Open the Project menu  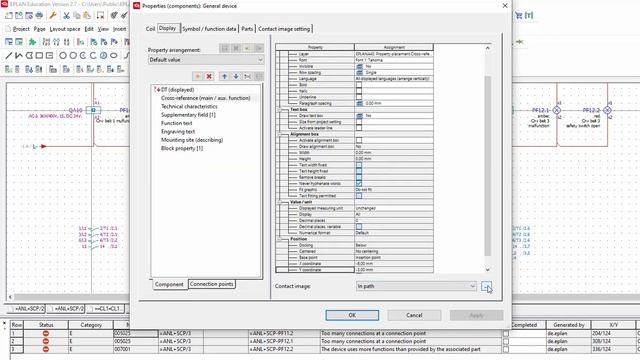tap(21, 29)
